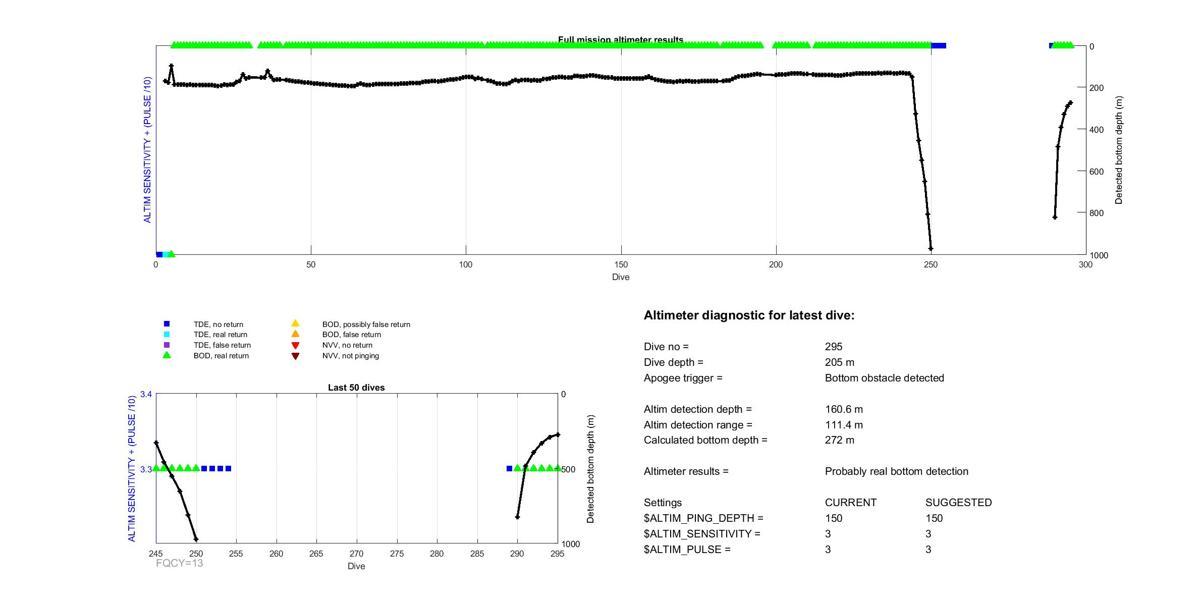
Task: Click the orange triangle 'BOD, false return' legend marker
Action: (295, 334)
